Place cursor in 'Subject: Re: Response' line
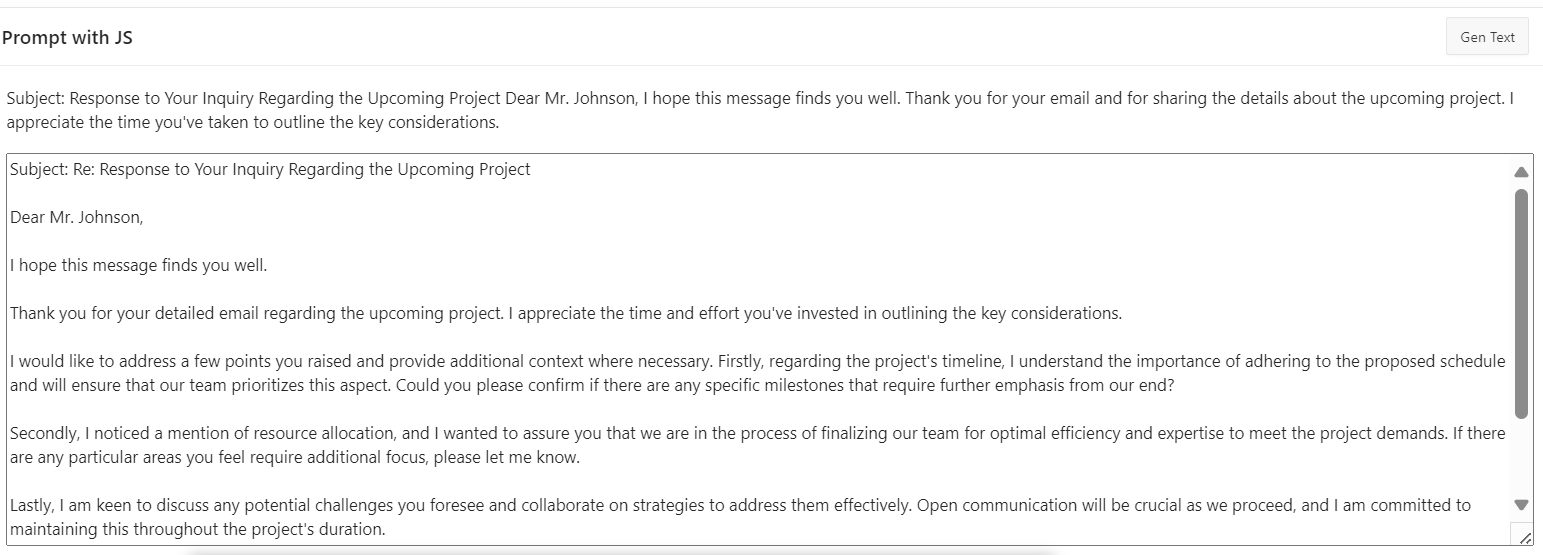 270,169
